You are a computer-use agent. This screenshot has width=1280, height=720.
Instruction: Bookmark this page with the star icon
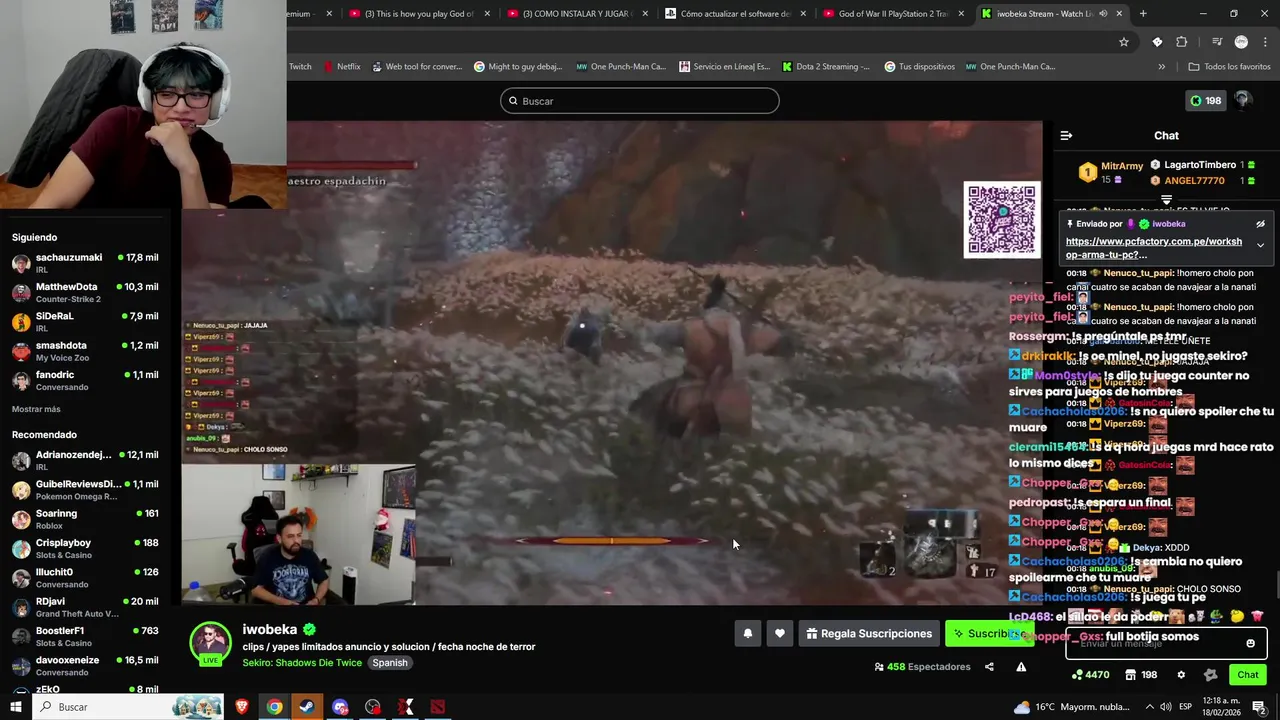[1124, 42]
